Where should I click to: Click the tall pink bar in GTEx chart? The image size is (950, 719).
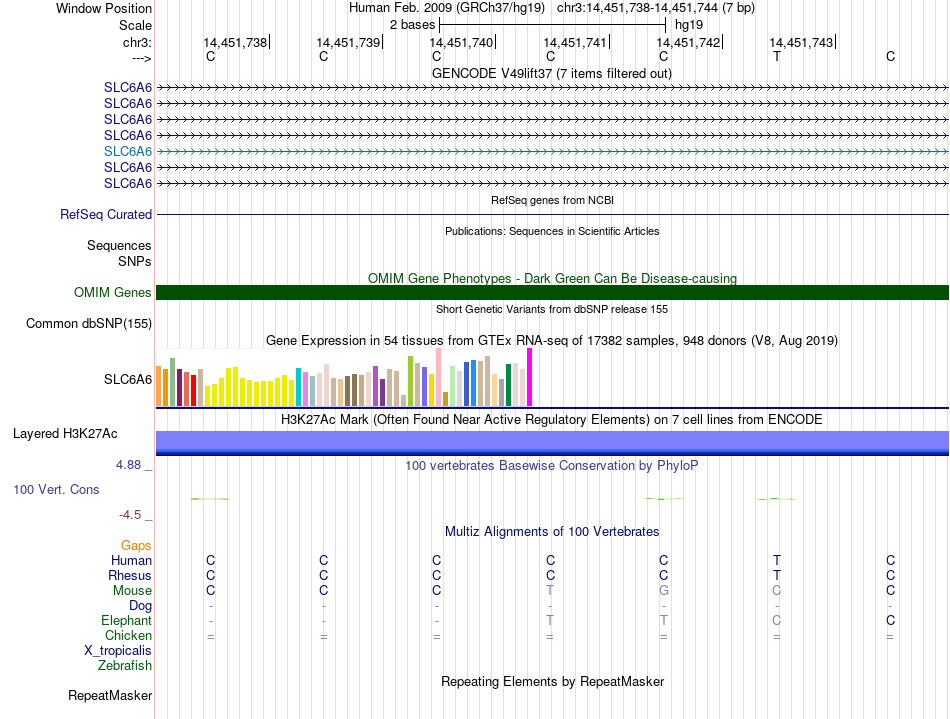[x=439, y=377]
